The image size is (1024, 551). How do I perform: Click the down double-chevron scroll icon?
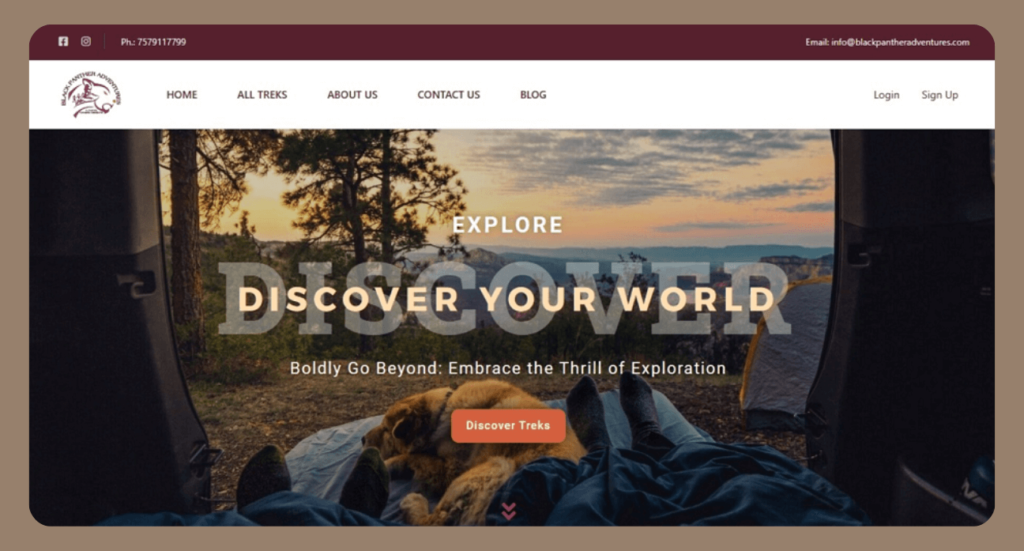tap(509, 511)
